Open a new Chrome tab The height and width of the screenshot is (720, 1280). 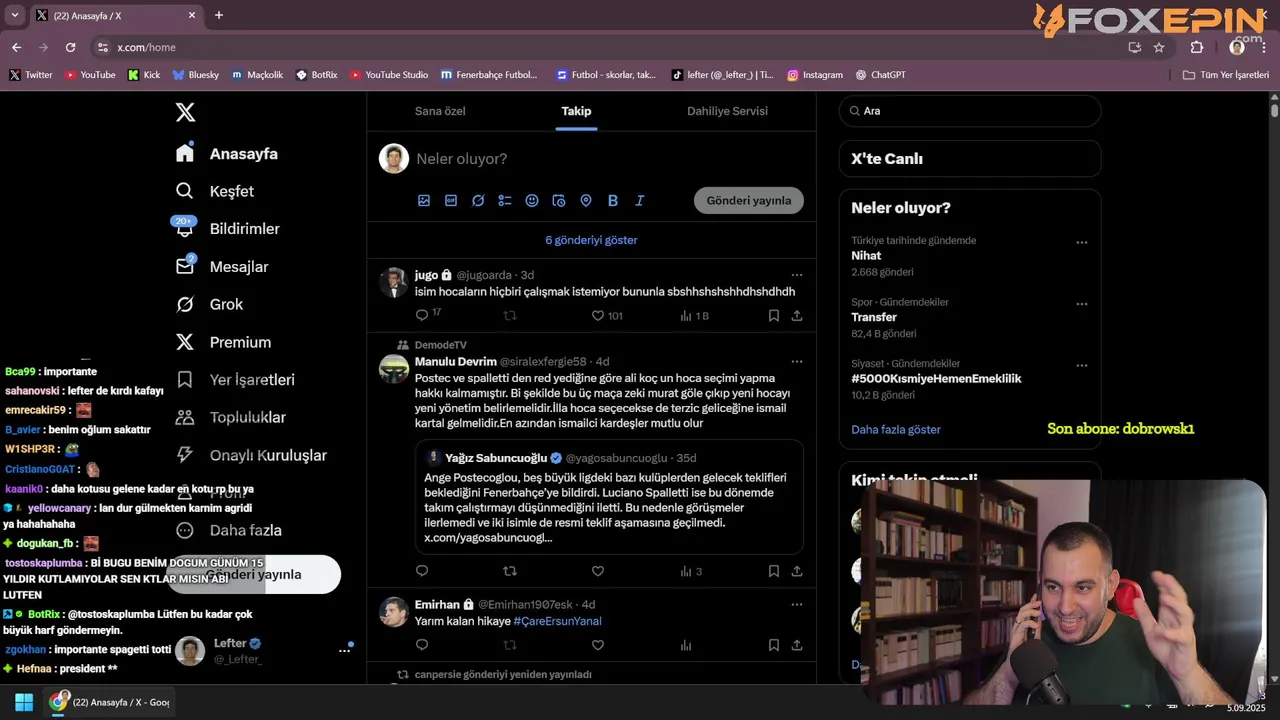point(219,15)
